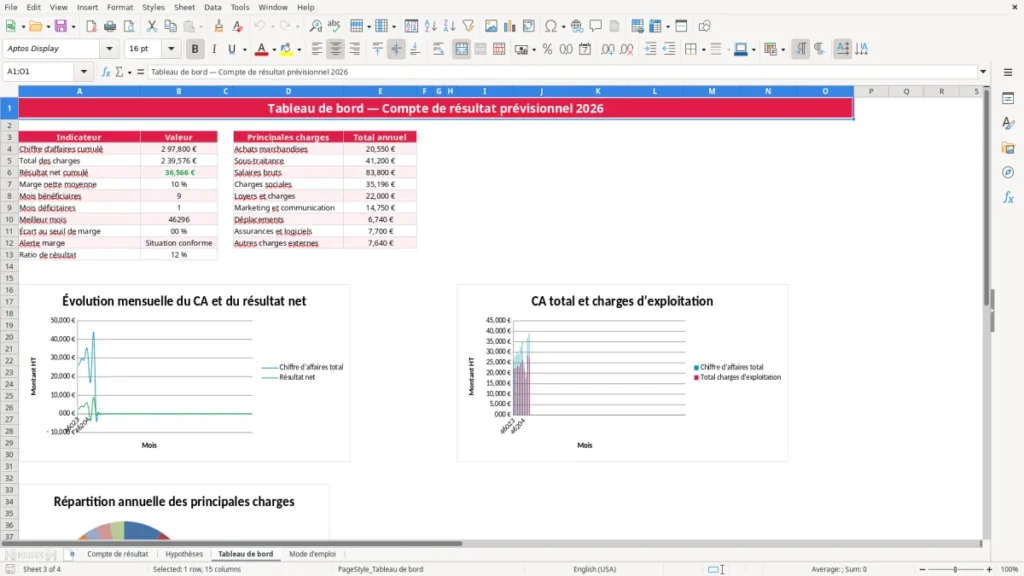Open the Underline style dropdown arrow
This screenshot has height=576, width=1024.
click(x=244, y=49)
